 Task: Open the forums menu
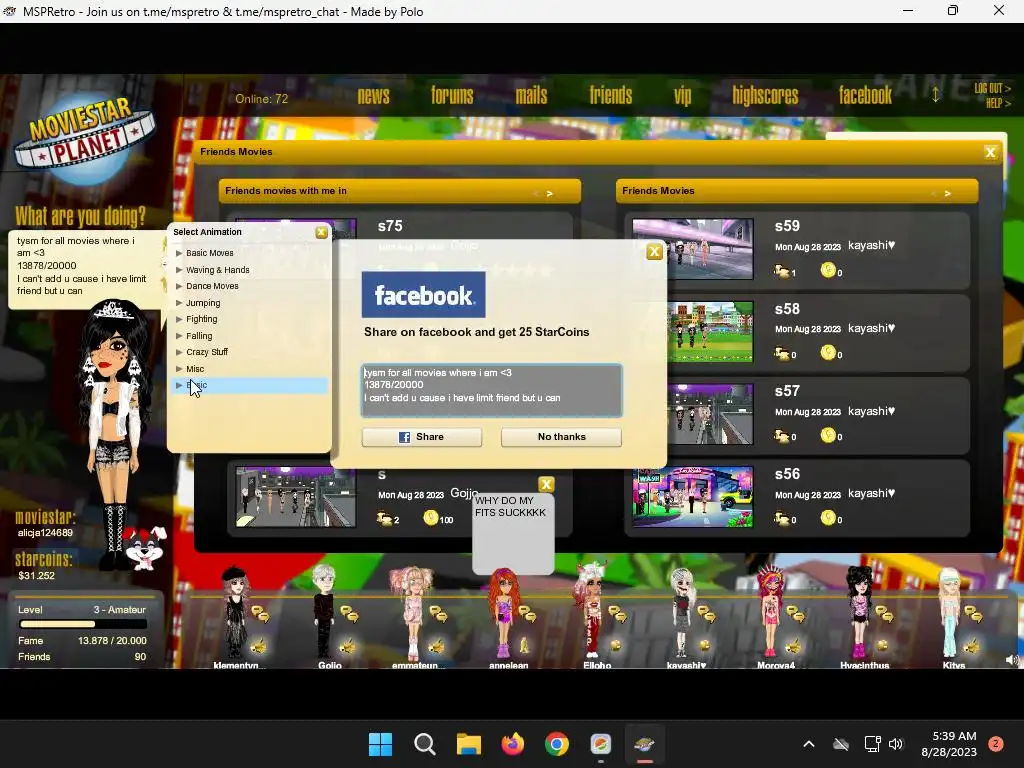tap(452, 96)
